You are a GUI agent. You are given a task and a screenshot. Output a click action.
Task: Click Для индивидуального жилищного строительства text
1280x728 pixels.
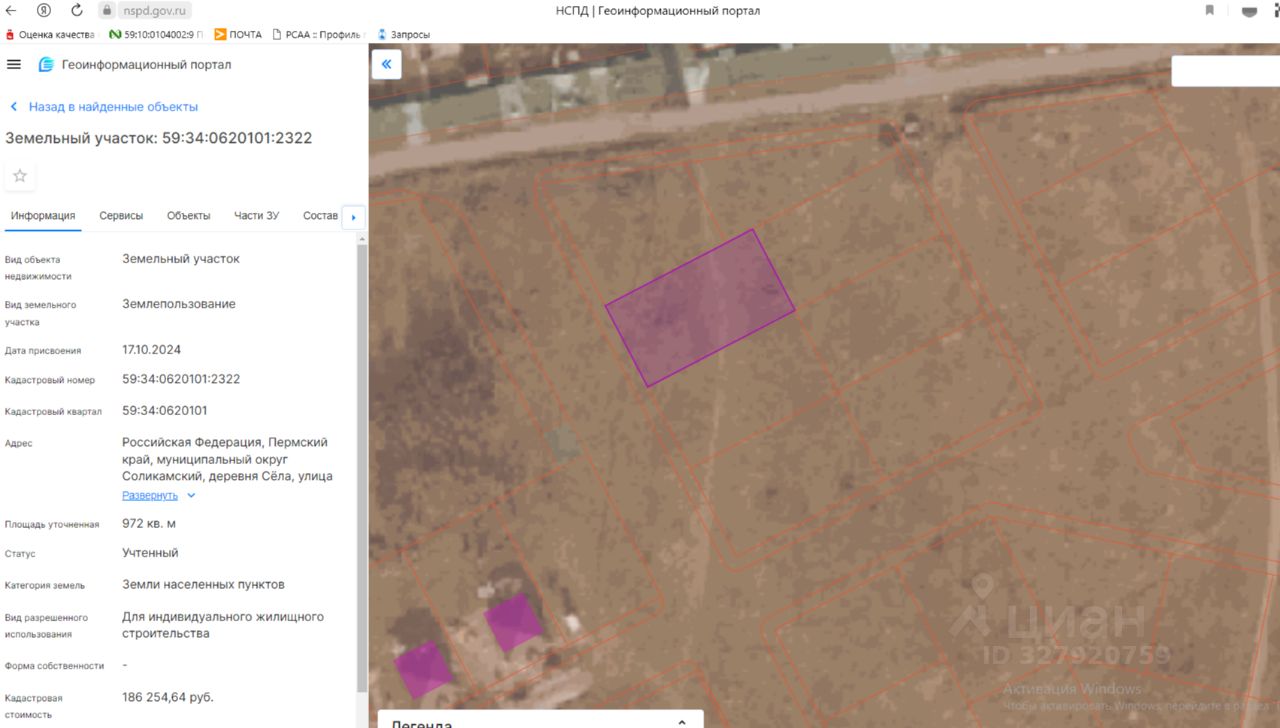pyautogui.click(x=223, y=625)
